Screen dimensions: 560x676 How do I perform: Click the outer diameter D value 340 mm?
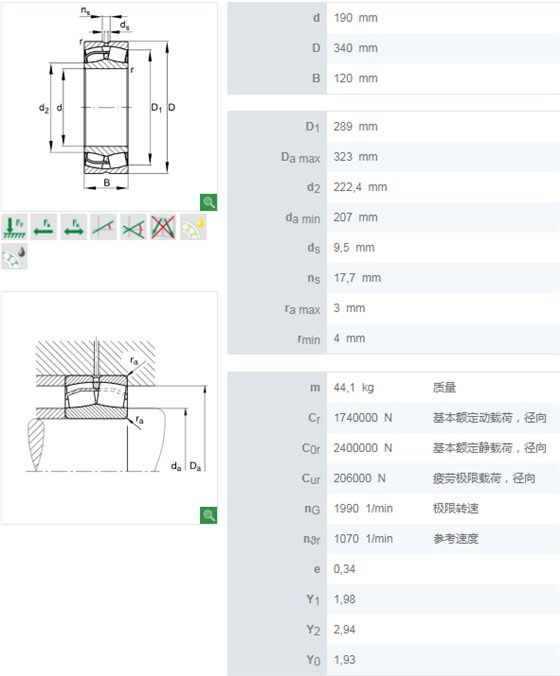click(355, 48)
